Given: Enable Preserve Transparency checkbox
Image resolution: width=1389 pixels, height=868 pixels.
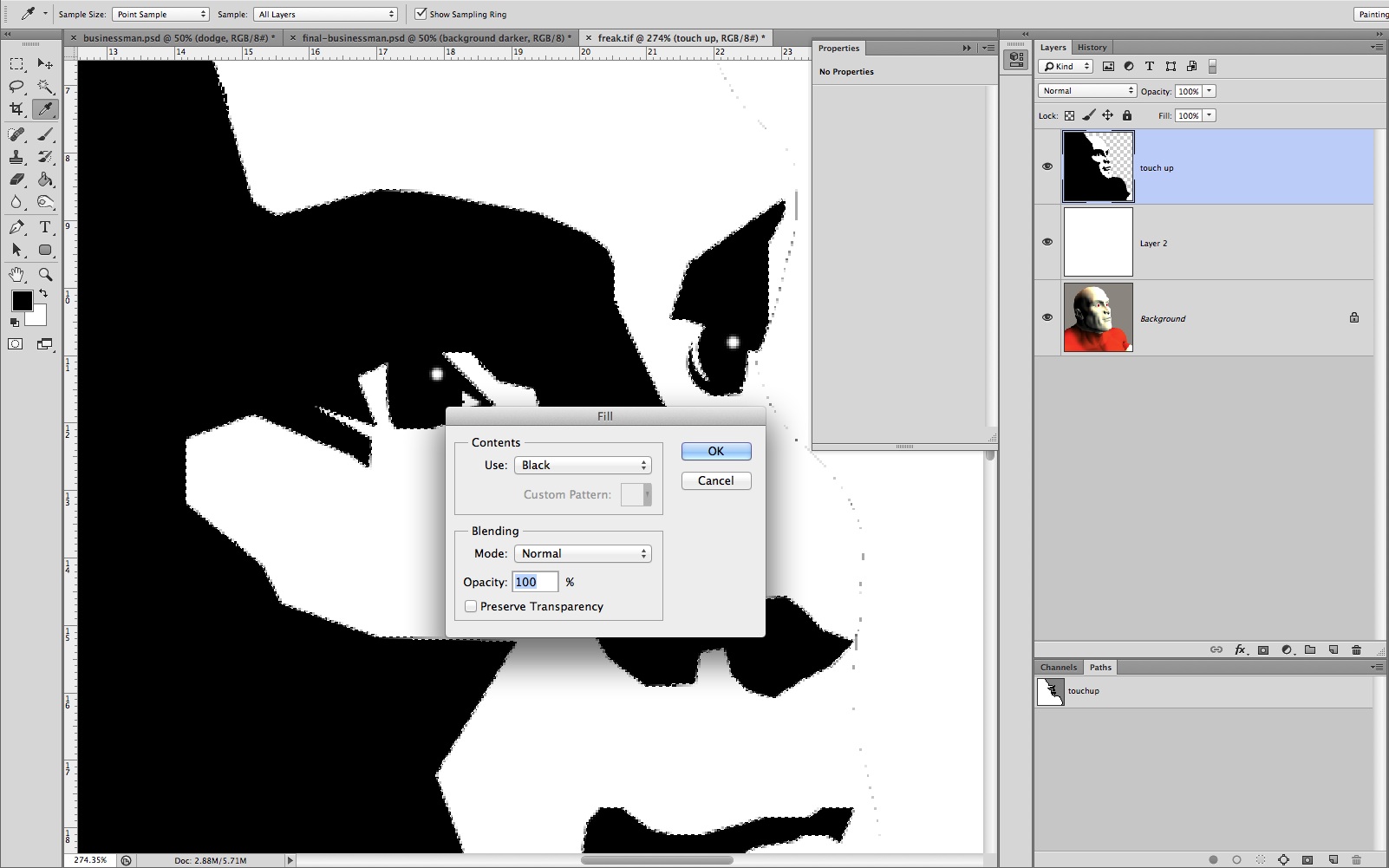Looking at the screenshot, I should pos(471,606).
